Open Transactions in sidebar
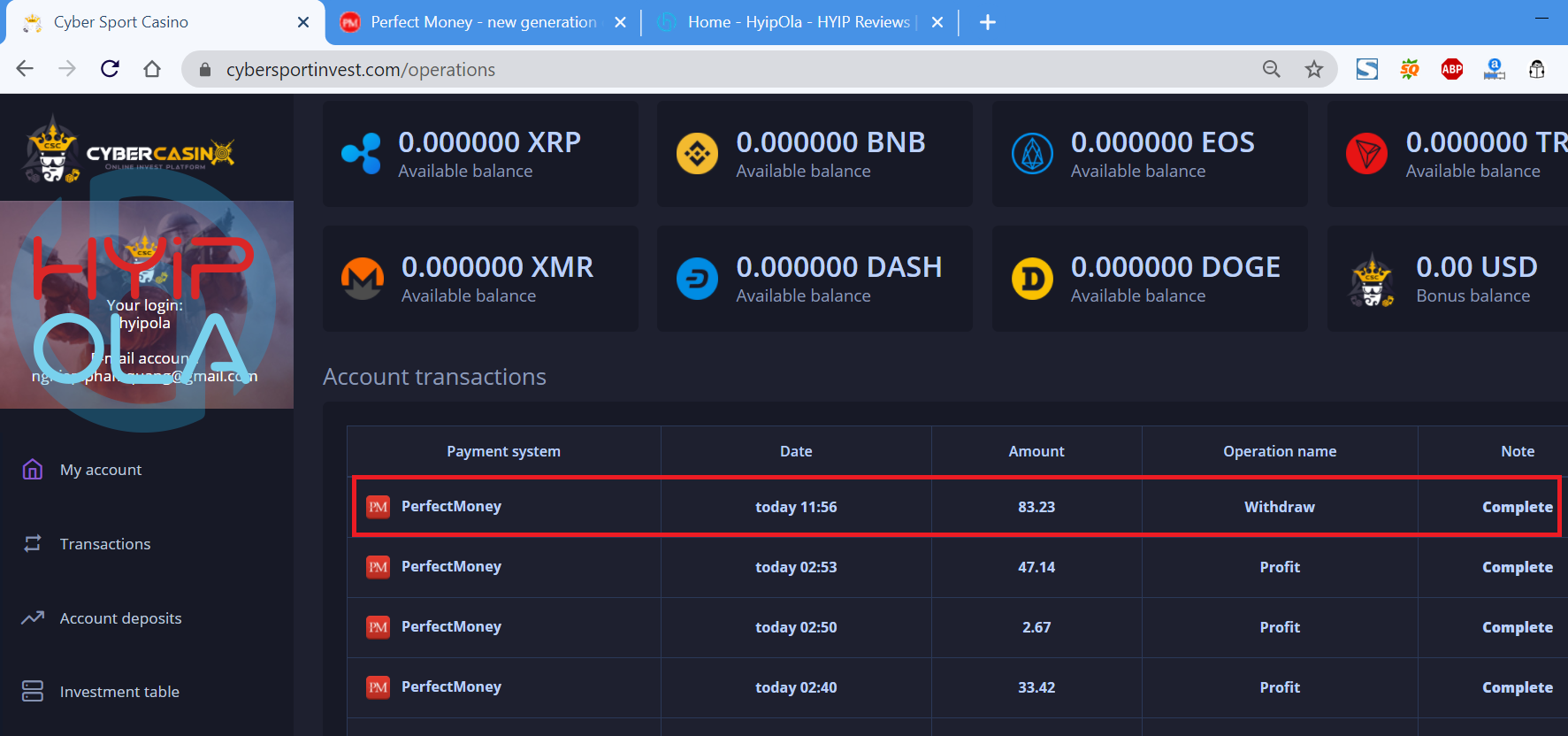This screenshot has width=1568, height=736. pos(105,544)
